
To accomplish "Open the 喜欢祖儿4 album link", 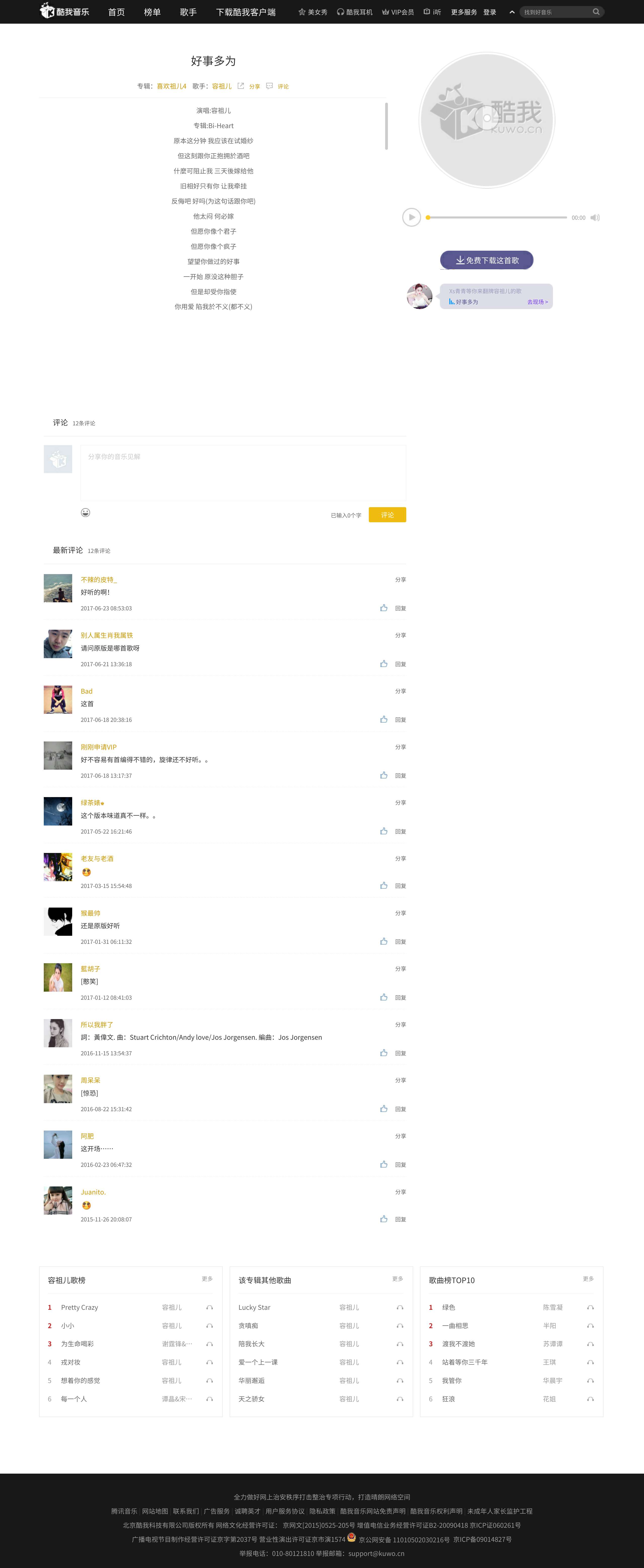I will (172, 86).
